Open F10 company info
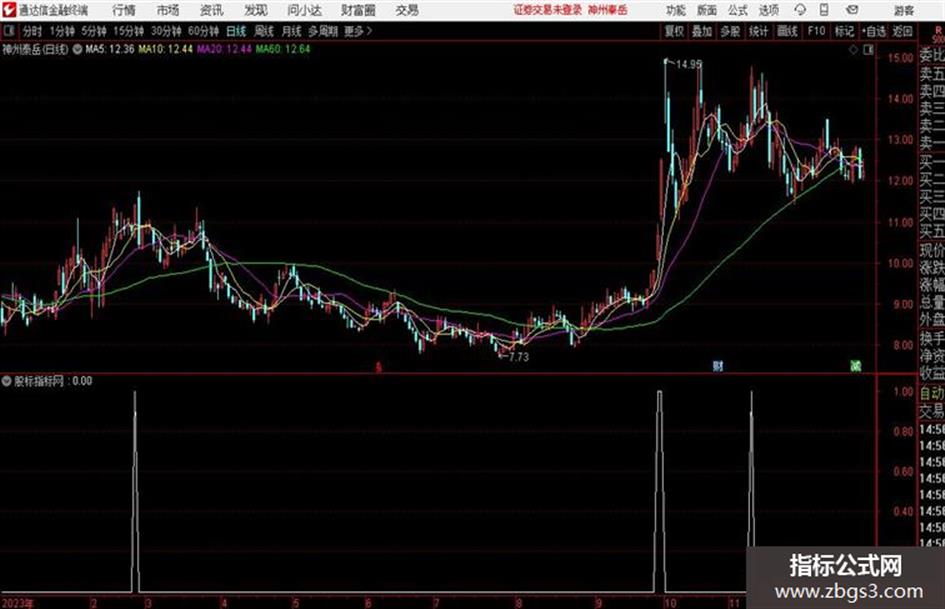Image resolution: width=945 pixels, height=609 pixels. 816,31
